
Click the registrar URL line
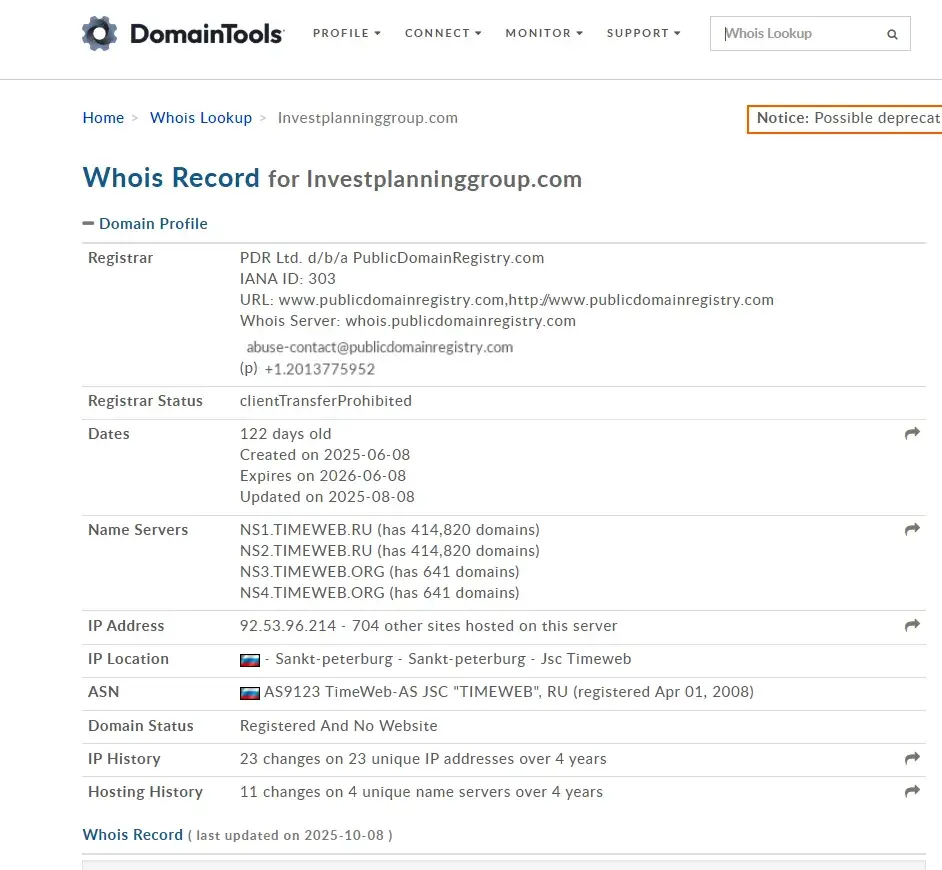pyautogui.click(x=507, y=300)
